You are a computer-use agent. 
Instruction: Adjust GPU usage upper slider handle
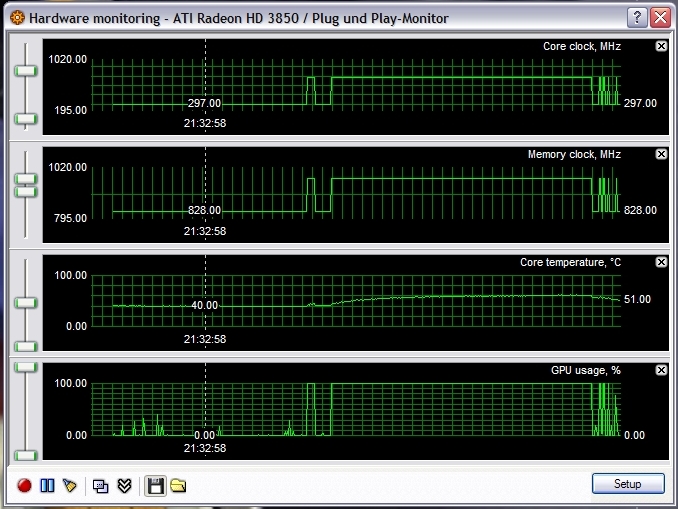tap(26, 367)
